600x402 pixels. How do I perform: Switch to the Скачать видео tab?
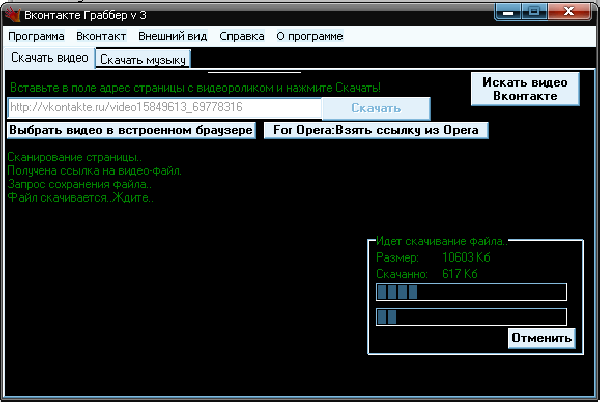click(49, 58)
